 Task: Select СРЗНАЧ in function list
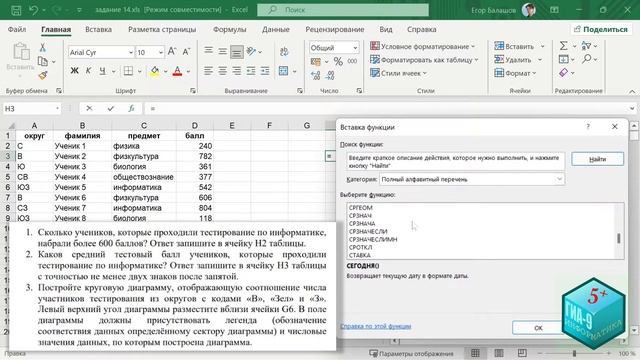(360, 216)
